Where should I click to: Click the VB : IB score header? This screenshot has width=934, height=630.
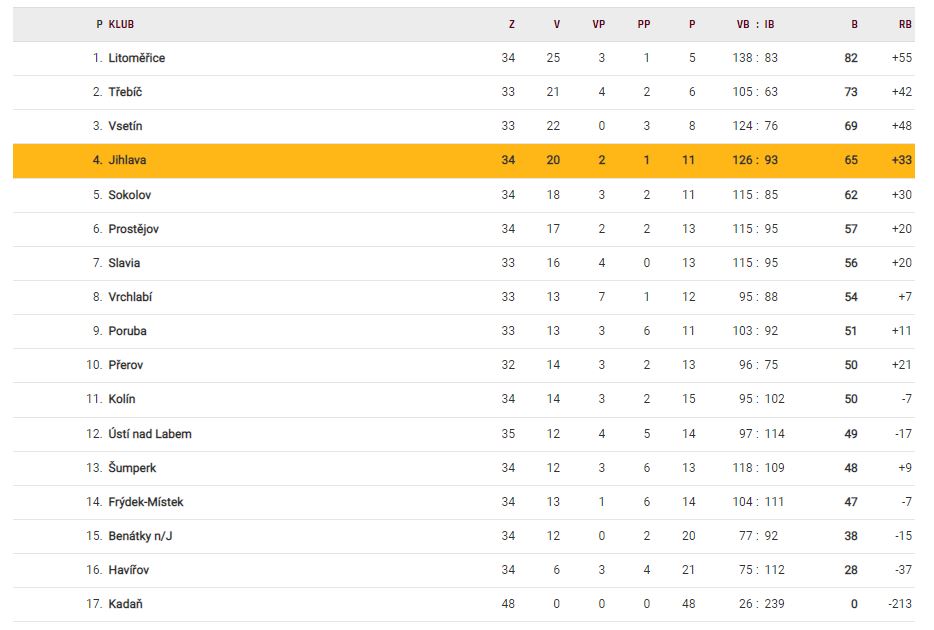756,24
